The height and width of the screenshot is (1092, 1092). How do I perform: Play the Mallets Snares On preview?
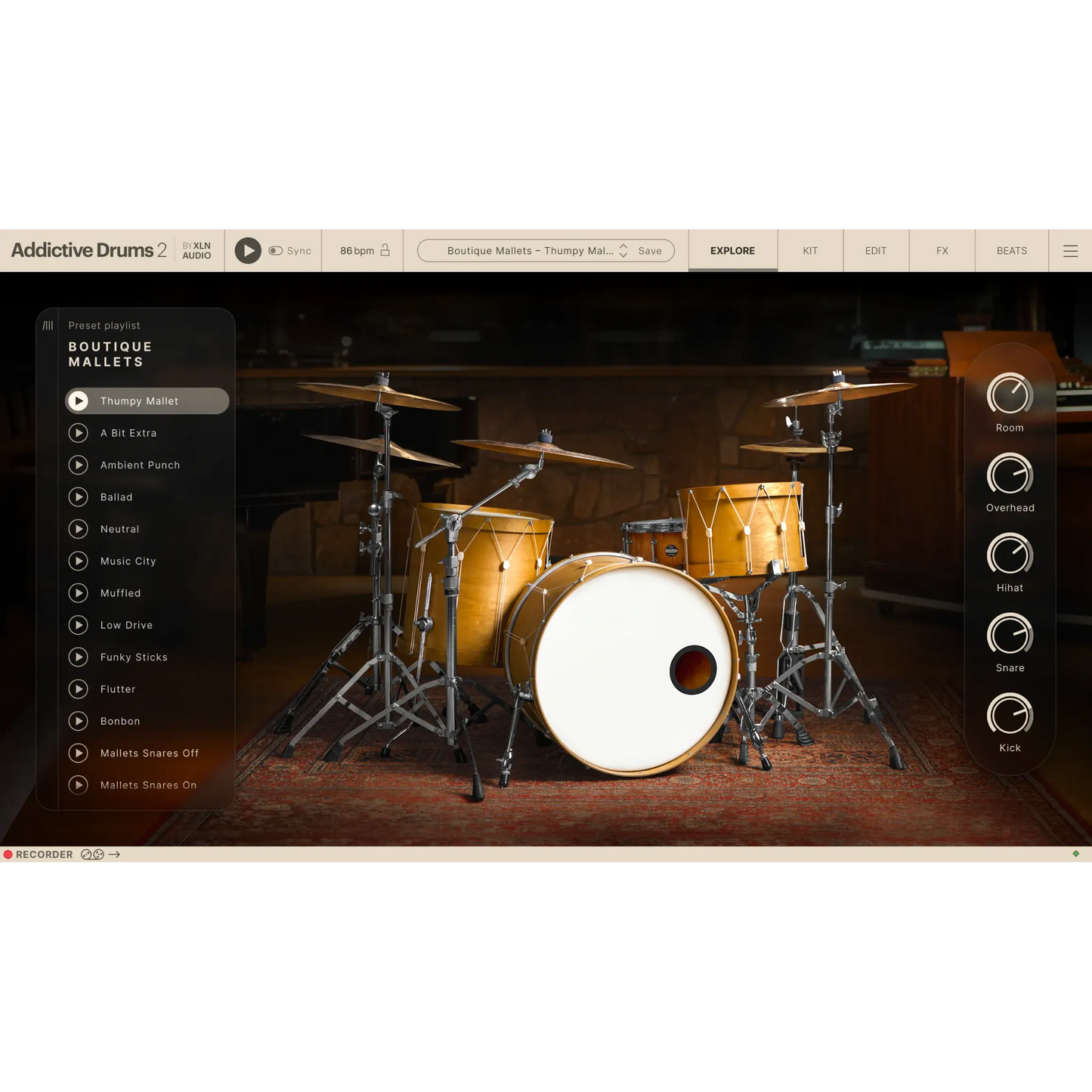click(79, 785)
